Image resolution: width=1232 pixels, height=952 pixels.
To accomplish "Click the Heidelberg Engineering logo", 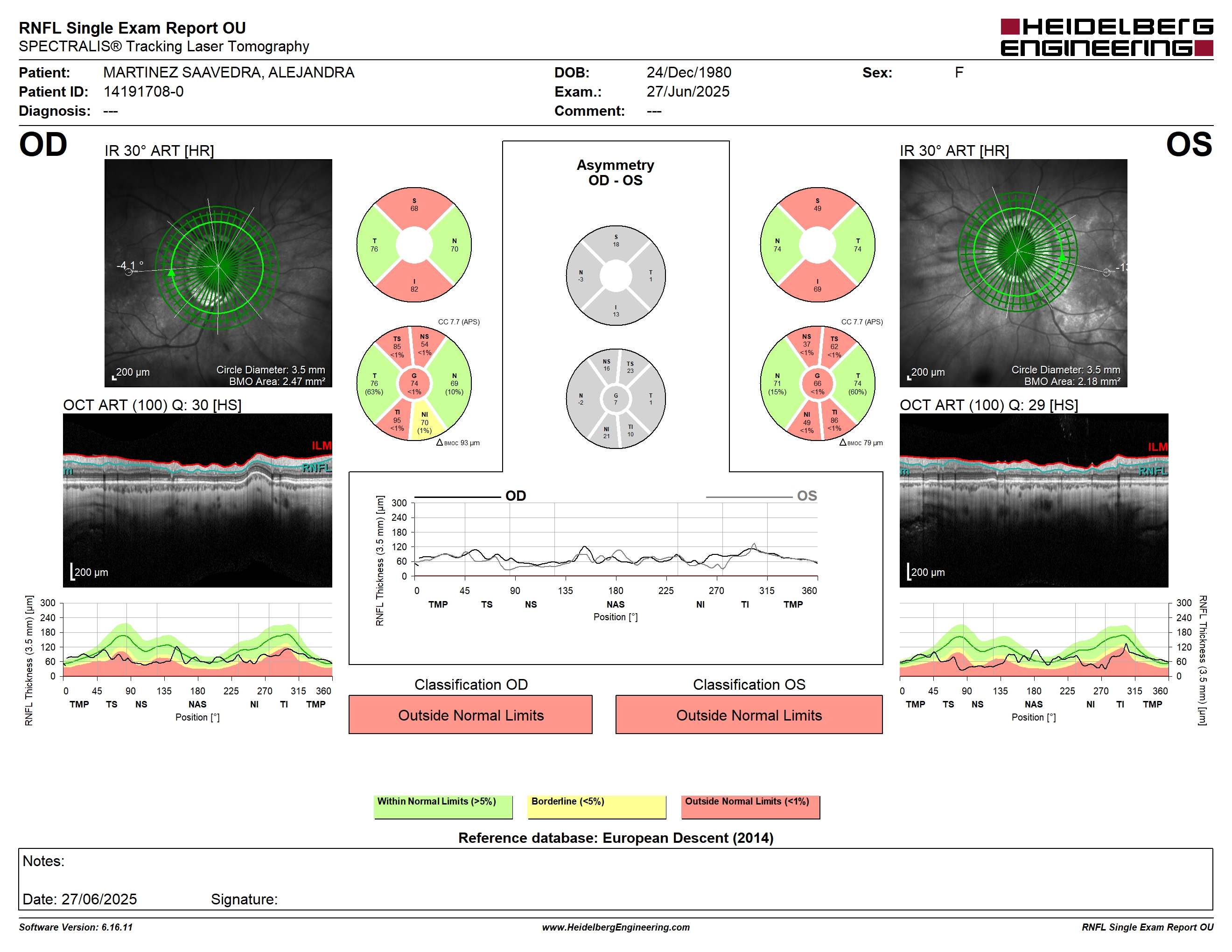I will (x=1106, y=37).
